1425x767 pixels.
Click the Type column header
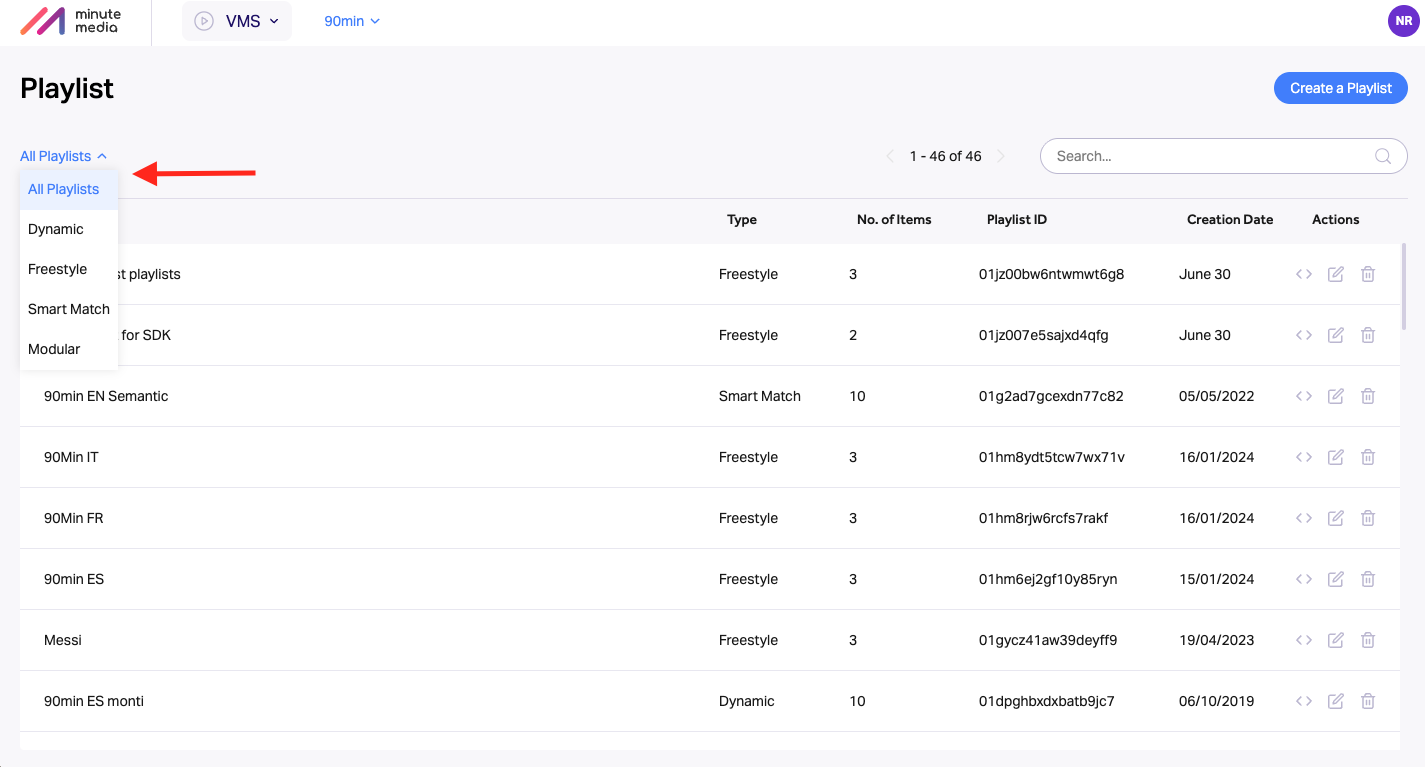[742, 220]
